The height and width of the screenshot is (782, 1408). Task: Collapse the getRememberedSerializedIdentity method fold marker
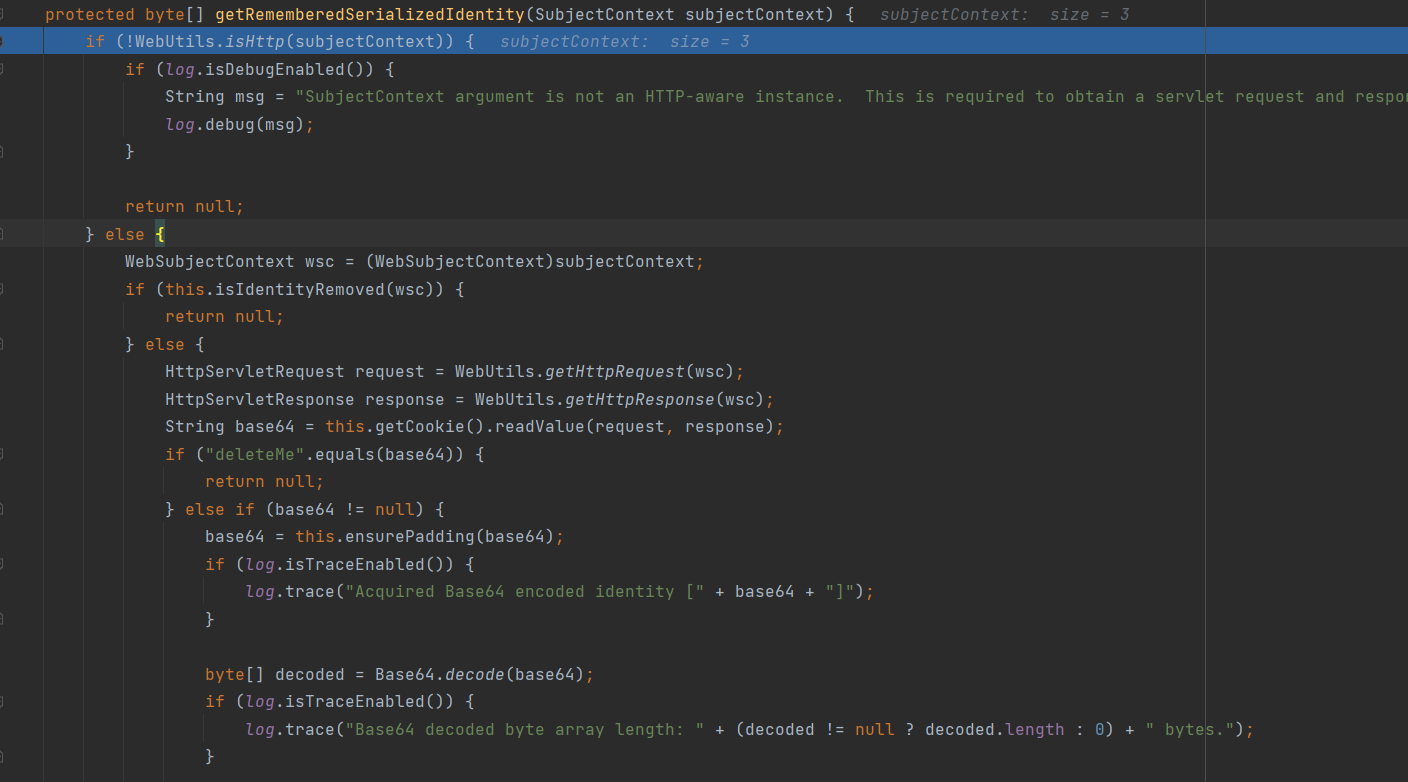tap(2, 14)
